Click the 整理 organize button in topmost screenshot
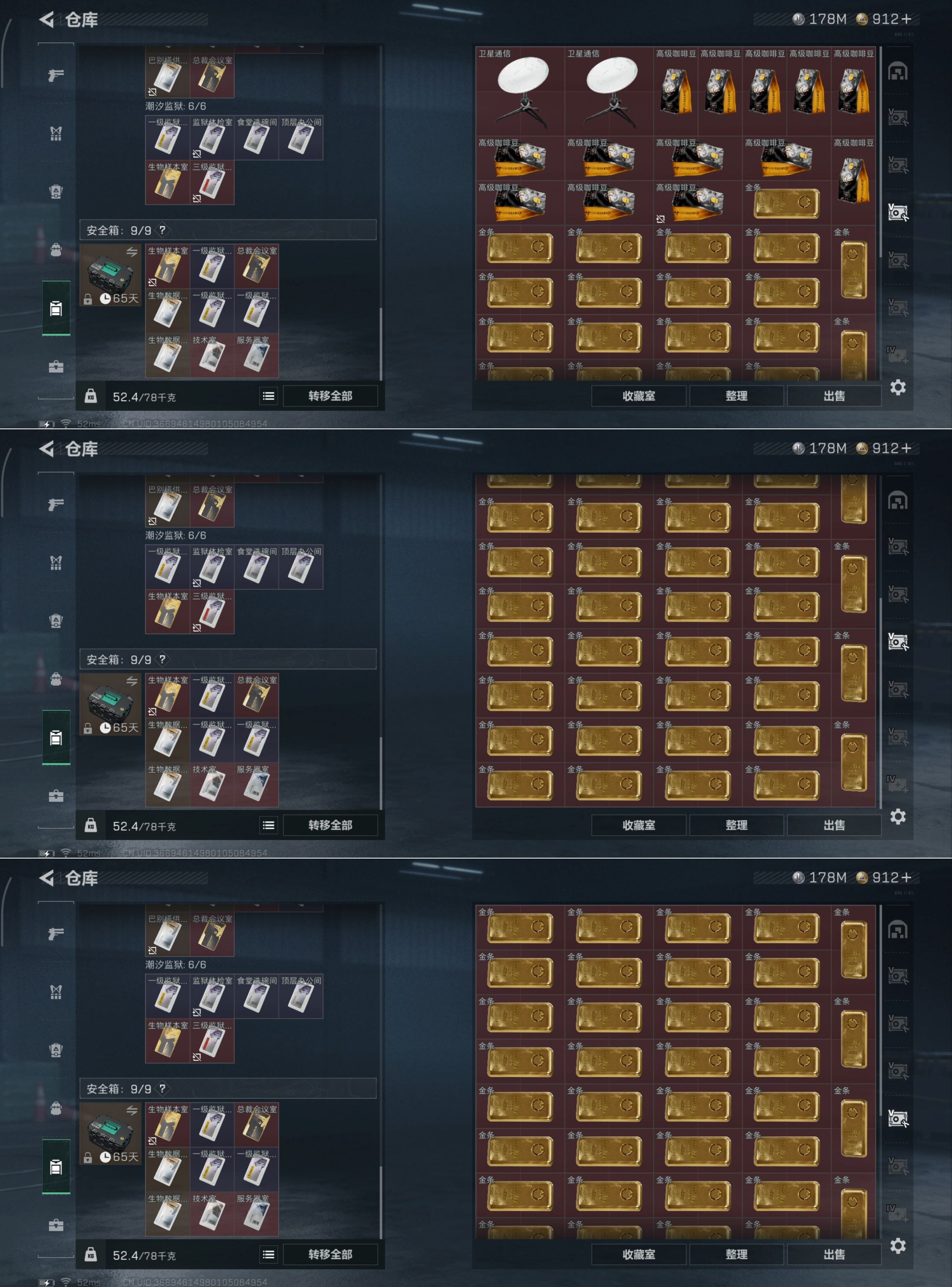The height and width of the screenshot is (1287, 952). tap(737, 396)
